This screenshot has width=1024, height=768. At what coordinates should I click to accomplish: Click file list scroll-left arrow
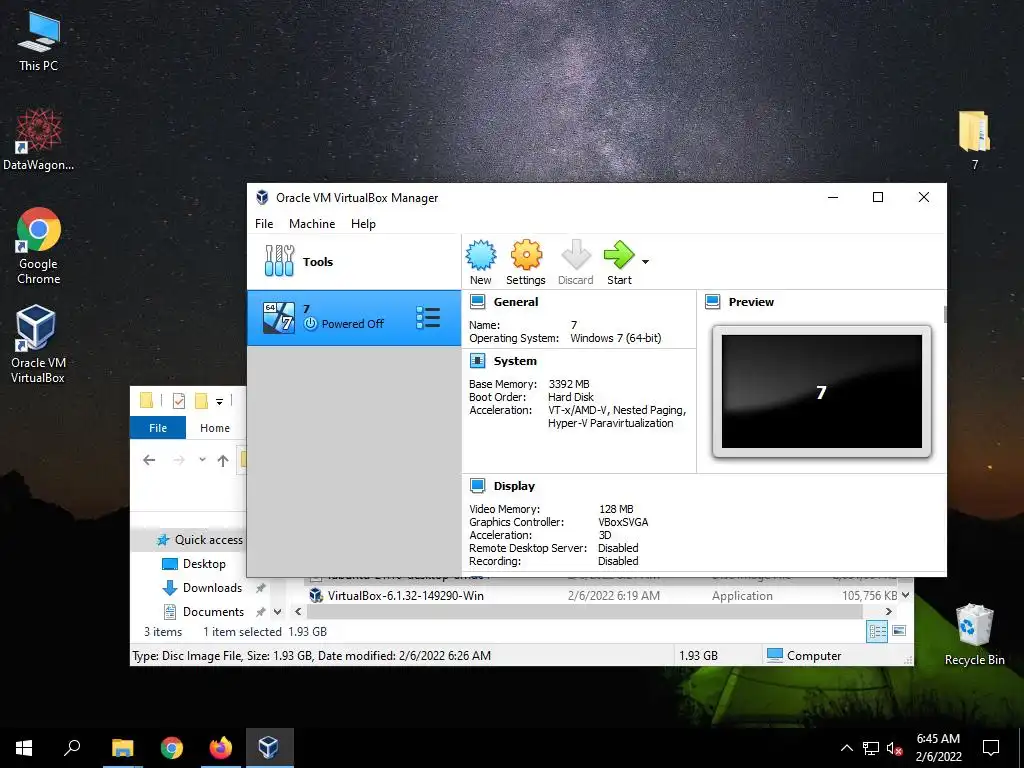298,611
